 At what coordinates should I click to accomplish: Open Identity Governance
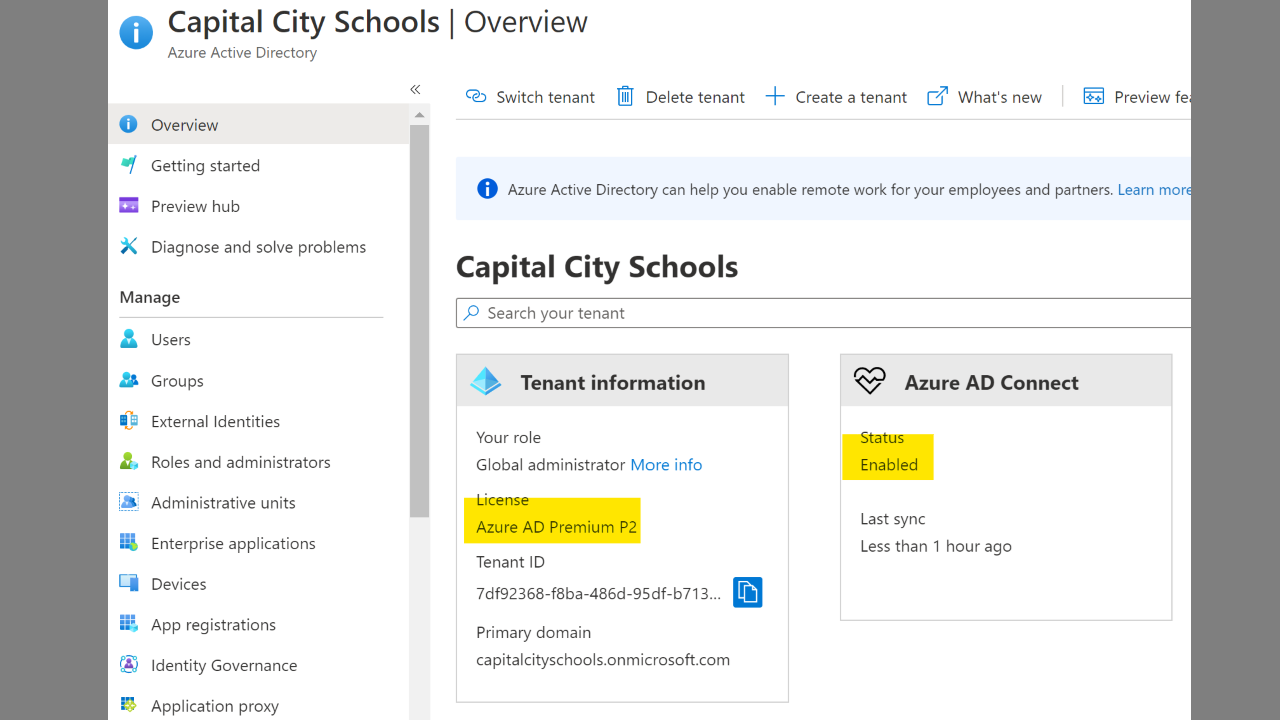(x=258, y=665)
